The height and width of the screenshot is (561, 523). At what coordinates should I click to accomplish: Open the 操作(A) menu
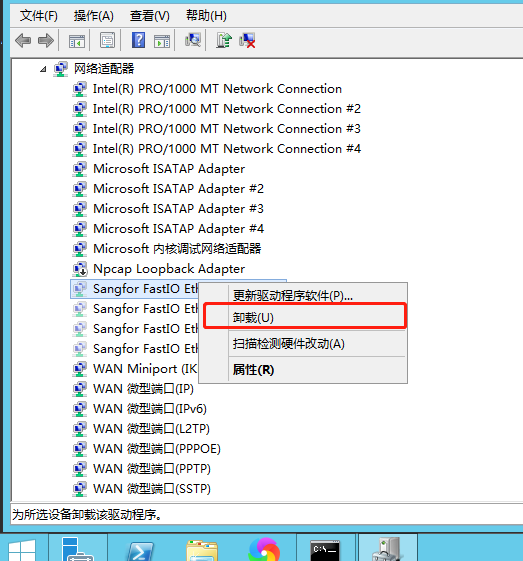pyautogui.click(x=94, y=16)
